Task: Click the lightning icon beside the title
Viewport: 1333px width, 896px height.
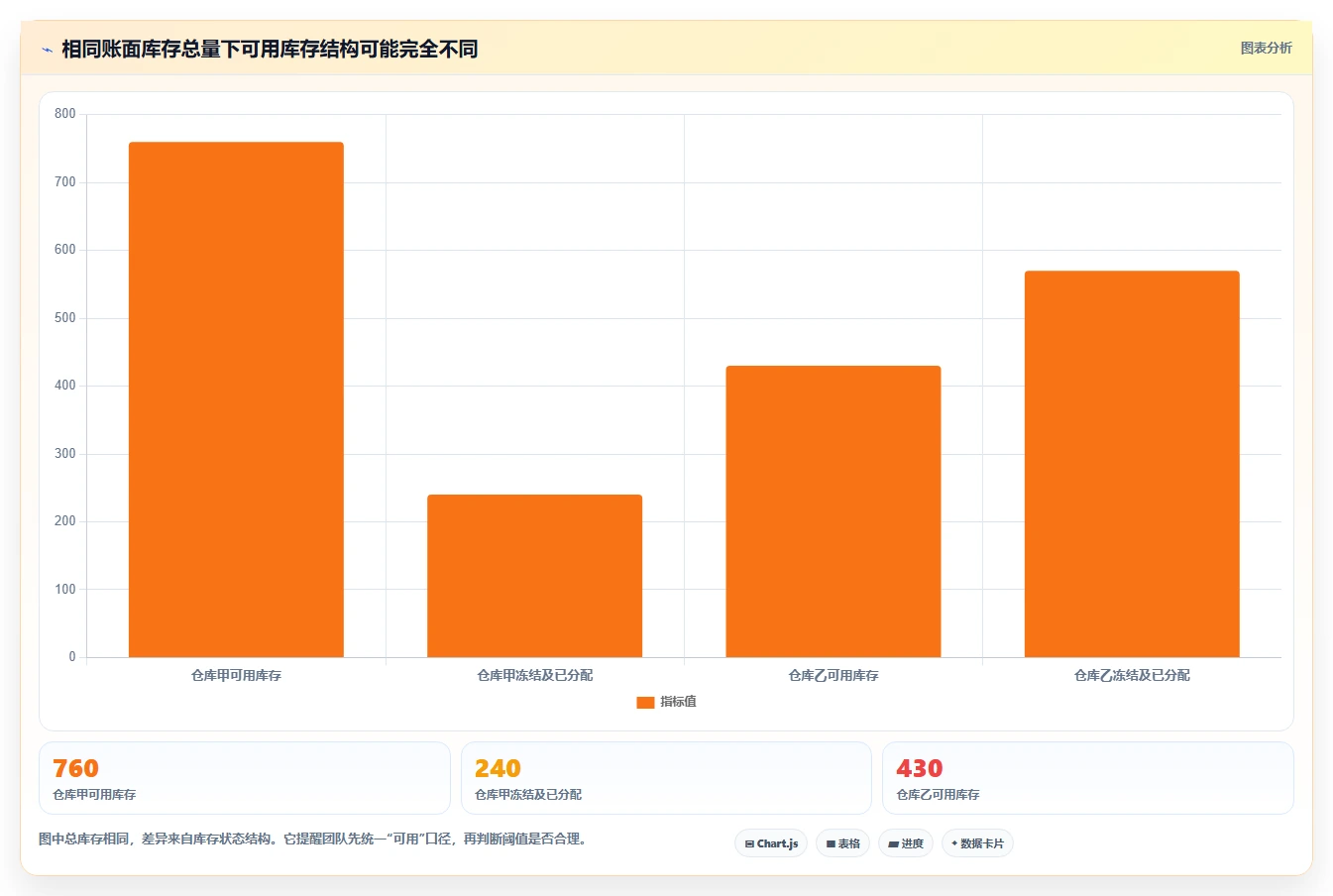Action: point(47,50)
